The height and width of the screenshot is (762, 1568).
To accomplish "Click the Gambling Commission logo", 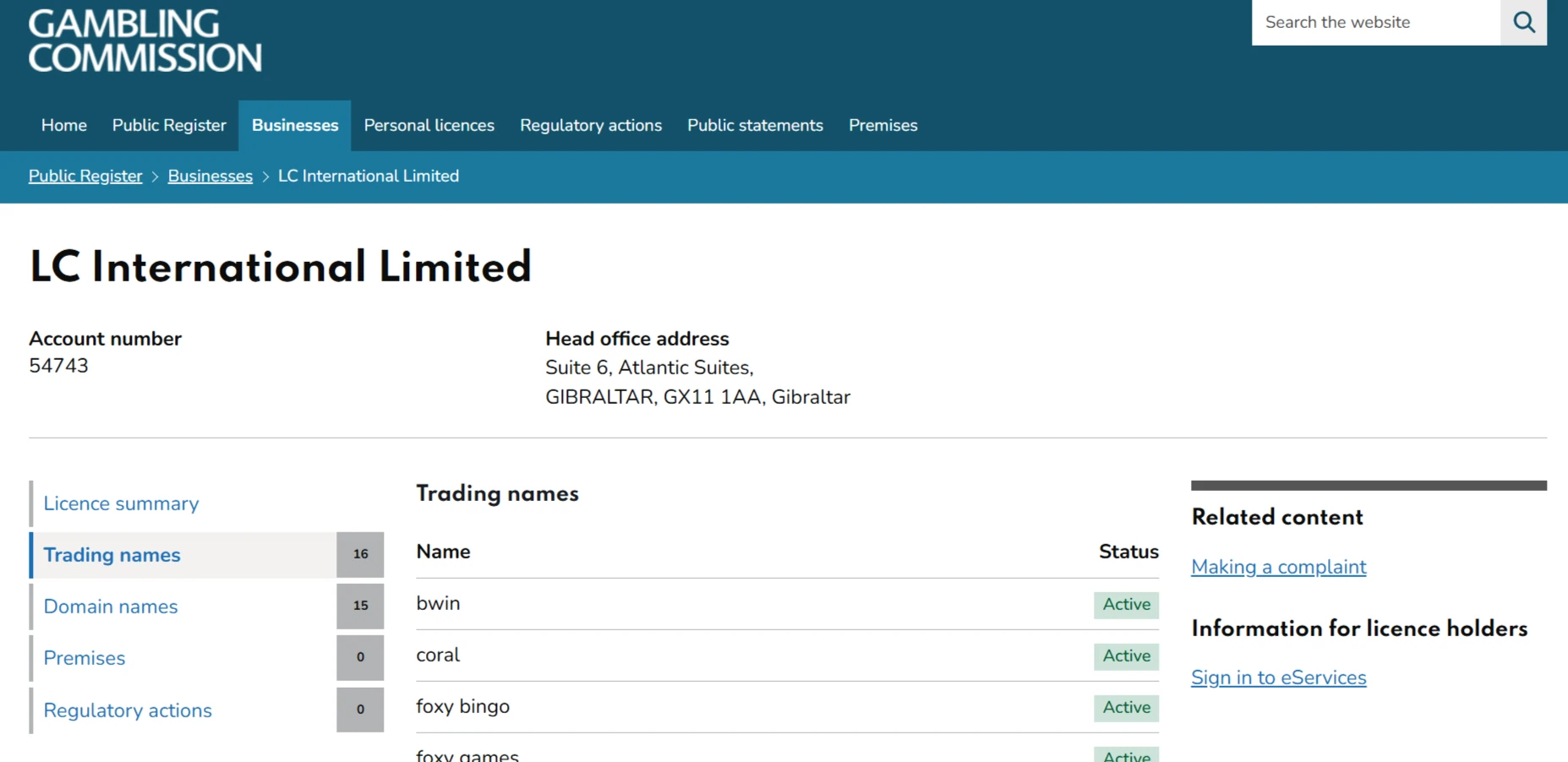I will 145,40.
